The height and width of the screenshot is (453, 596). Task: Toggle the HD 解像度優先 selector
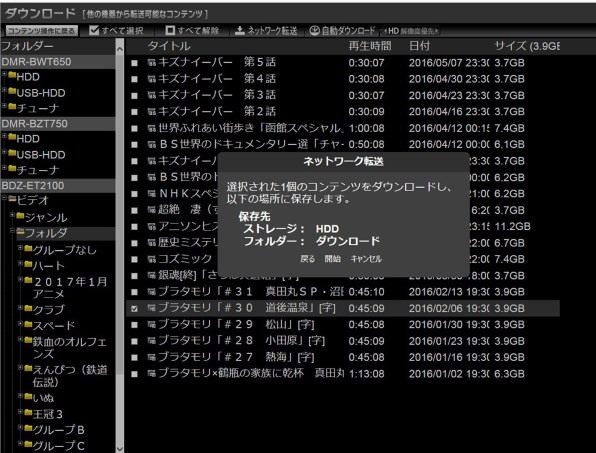point(411,31)
